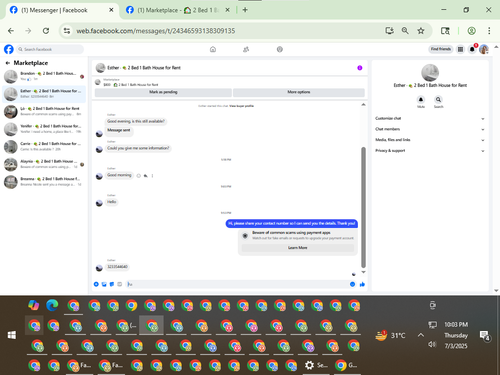Screen dimensions: 500x375
Task: Open the Chrome profile icon
Action: click(x=471, y=31)
